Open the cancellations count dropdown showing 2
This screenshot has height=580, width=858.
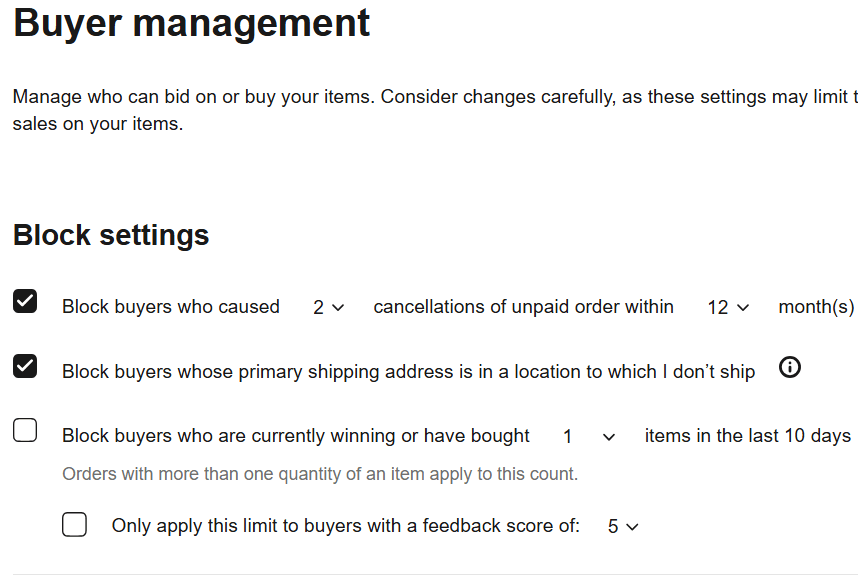coord(328,308)
